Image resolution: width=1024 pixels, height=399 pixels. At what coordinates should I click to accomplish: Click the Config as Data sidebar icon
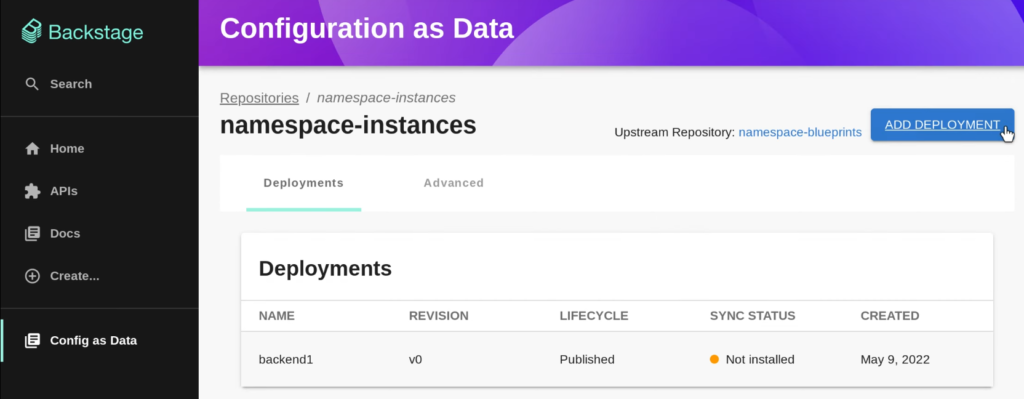coord(32,341)
